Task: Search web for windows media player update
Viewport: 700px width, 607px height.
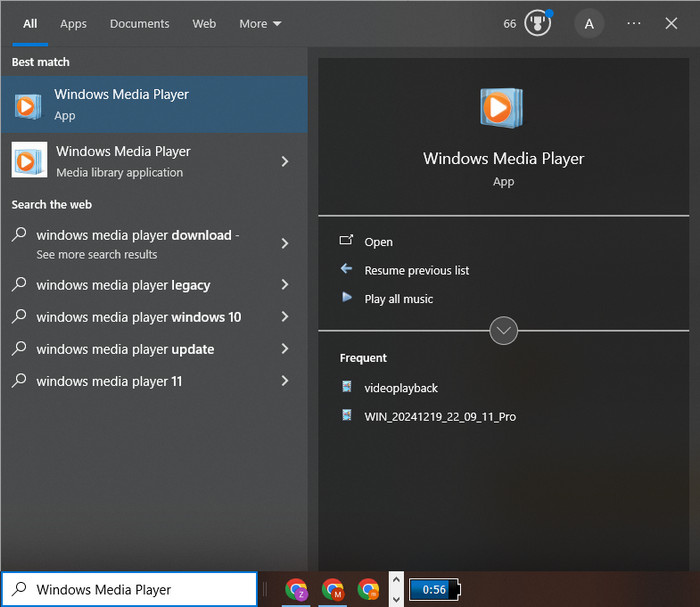Action: tap(125, 349)
